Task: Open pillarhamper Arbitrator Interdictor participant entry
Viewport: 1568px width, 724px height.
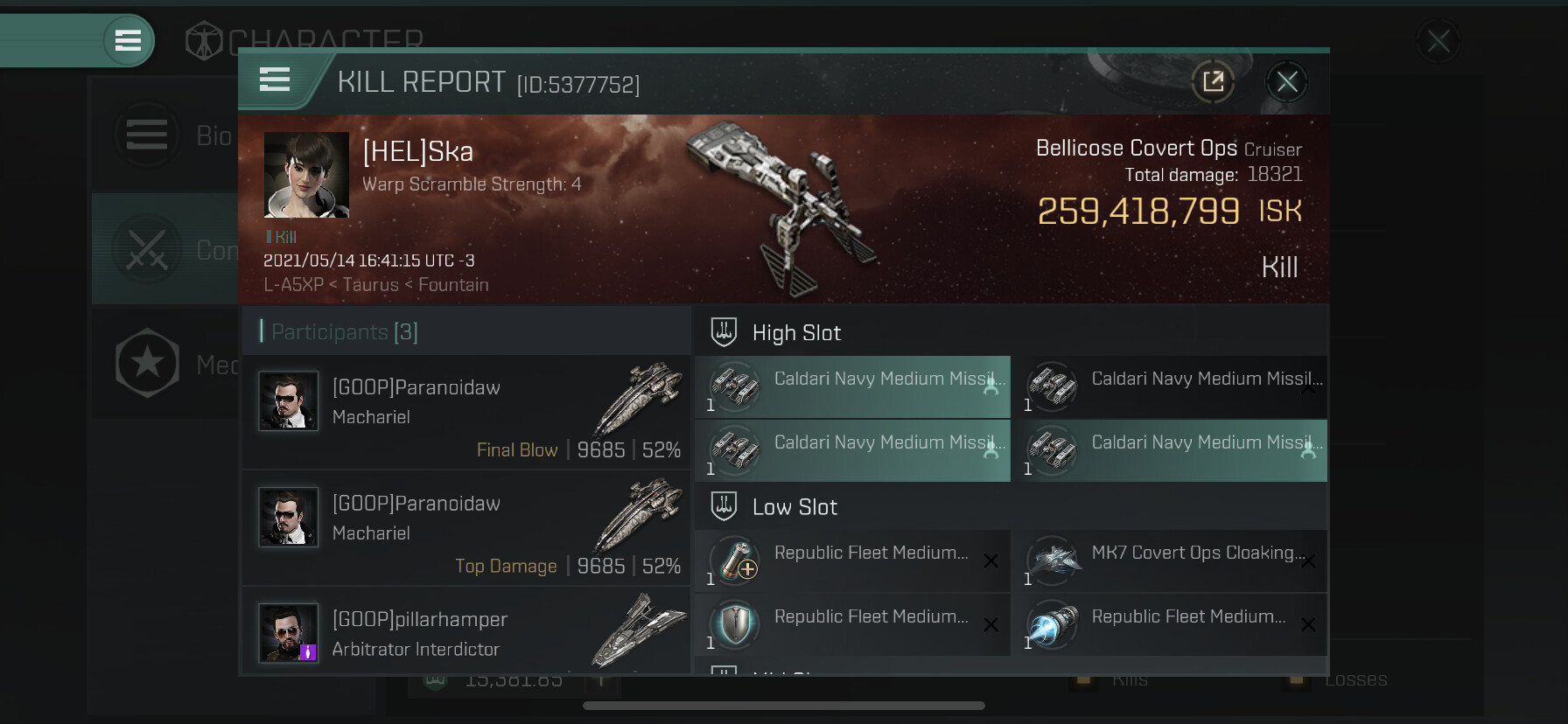Action: [466, 630]
